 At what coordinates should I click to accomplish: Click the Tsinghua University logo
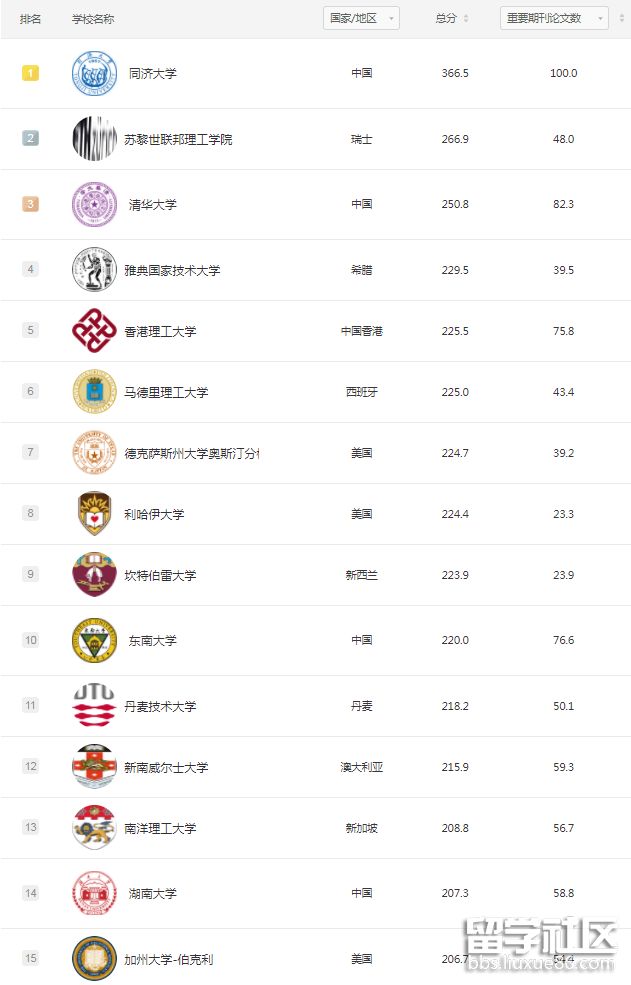(94, 204)
